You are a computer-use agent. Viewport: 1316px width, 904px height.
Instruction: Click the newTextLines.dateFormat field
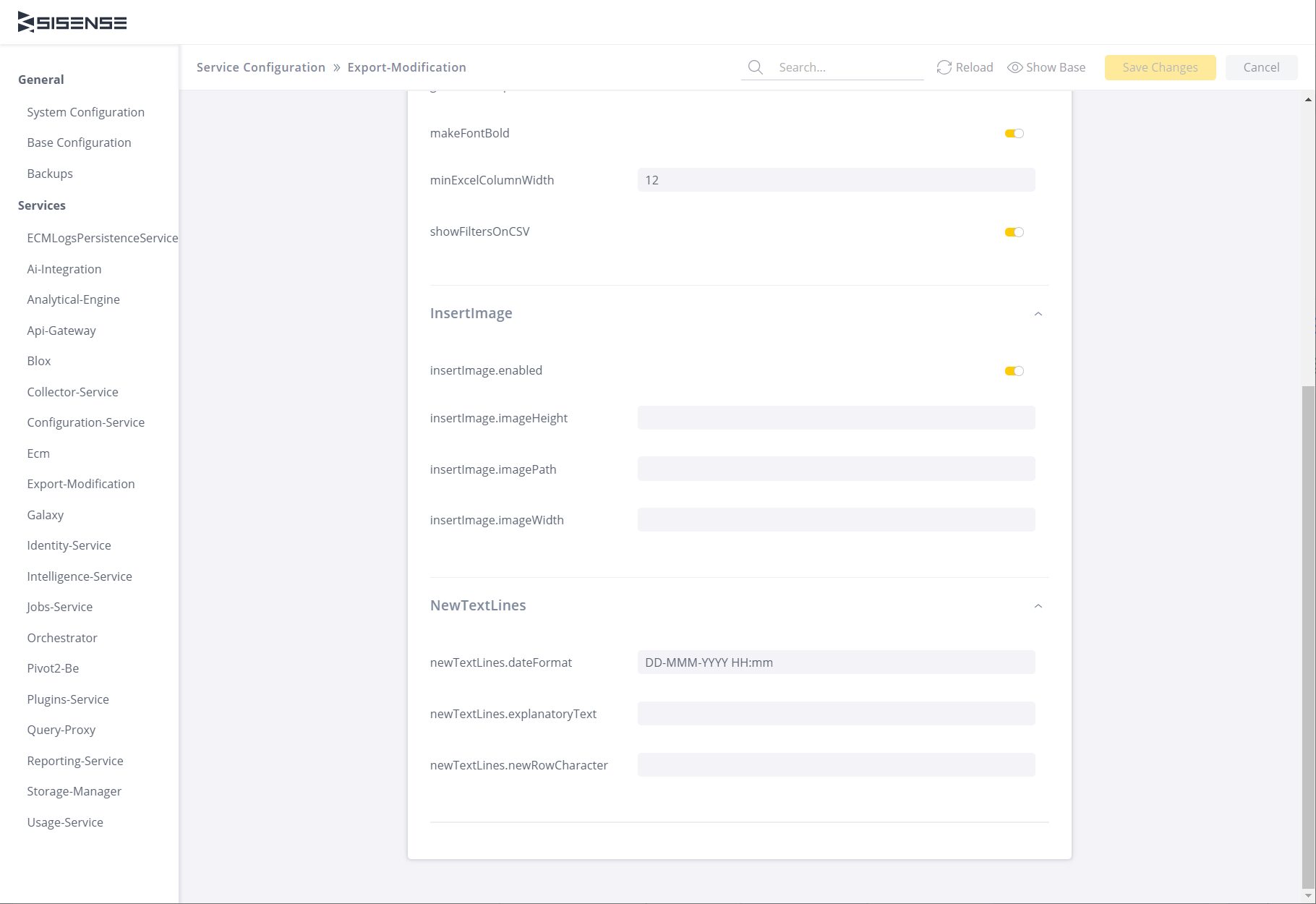point(836,662)
